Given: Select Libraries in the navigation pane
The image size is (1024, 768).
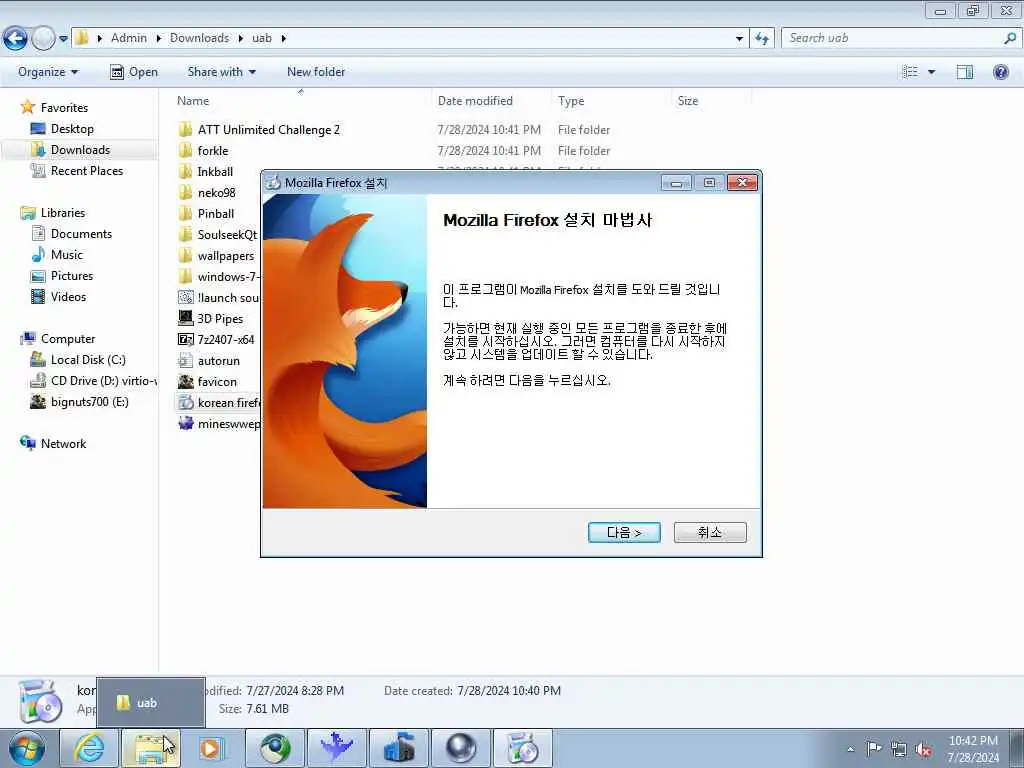Looking at the screenshot, I should (x=63, y=213).
